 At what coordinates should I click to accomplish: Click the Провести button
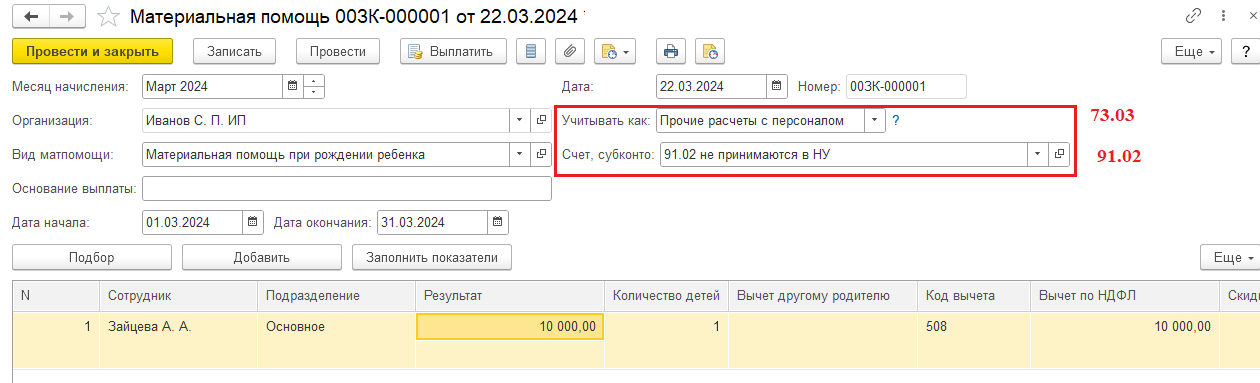coord(338,51)
